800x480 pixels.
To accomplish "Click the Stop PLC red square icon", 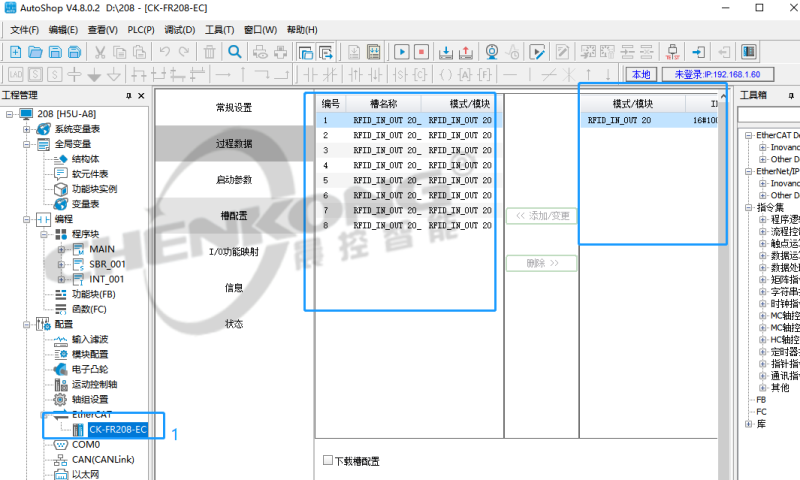I will [421, 51].
